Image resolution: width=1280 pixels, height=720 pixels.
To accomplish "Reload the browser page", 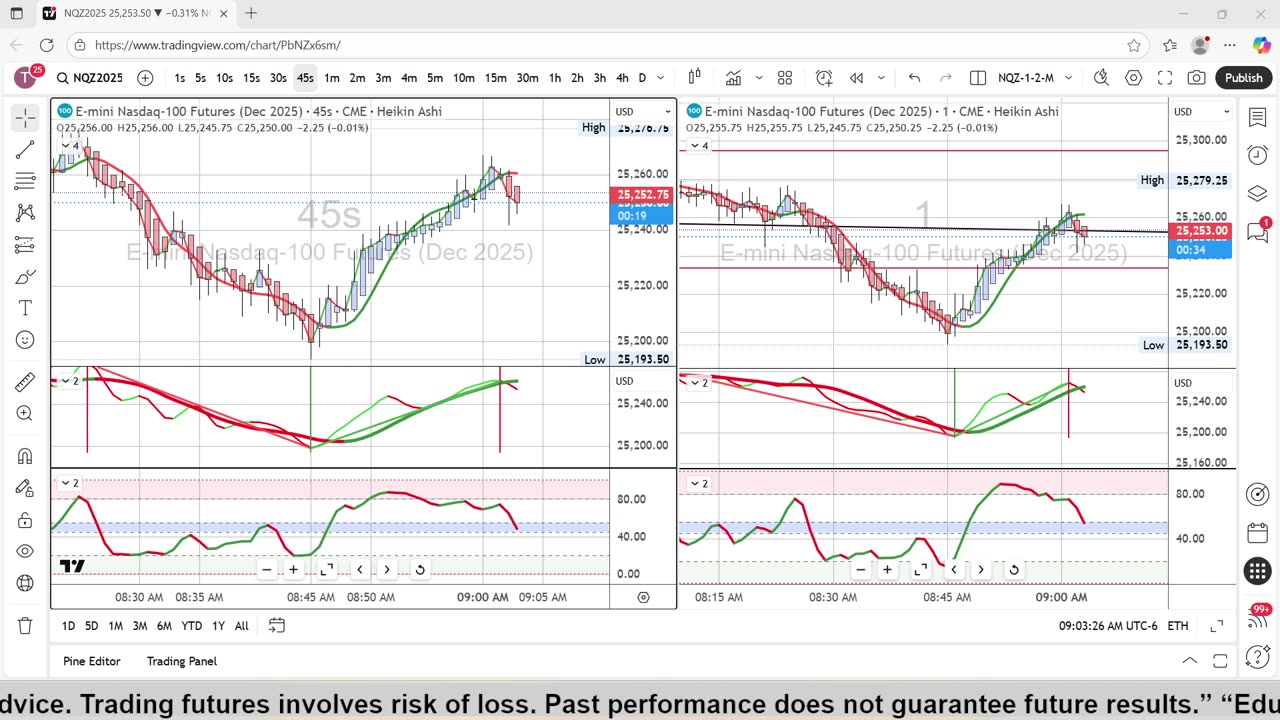I will coord(46,45).
